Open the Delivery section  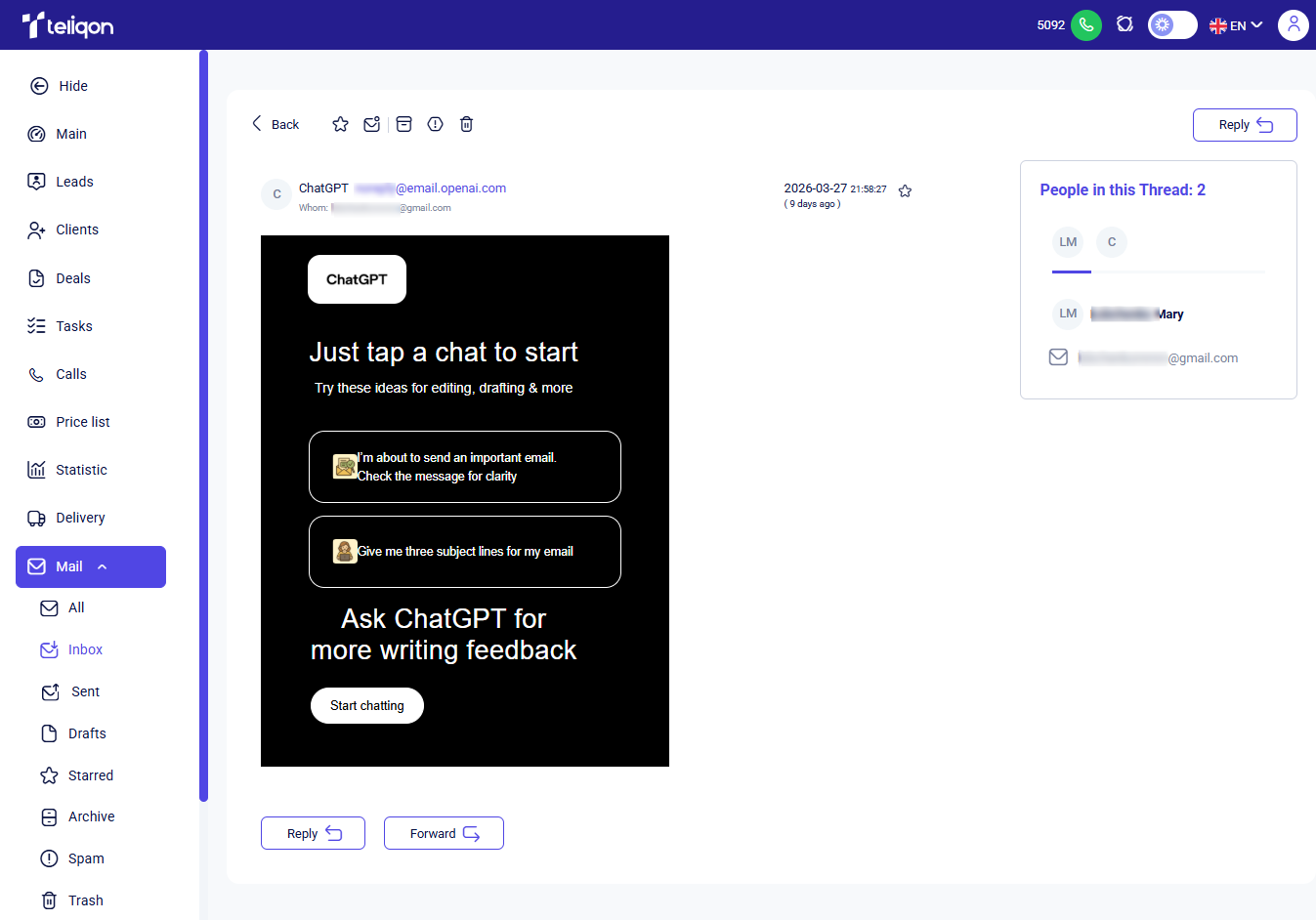click(x=66, y=518)
